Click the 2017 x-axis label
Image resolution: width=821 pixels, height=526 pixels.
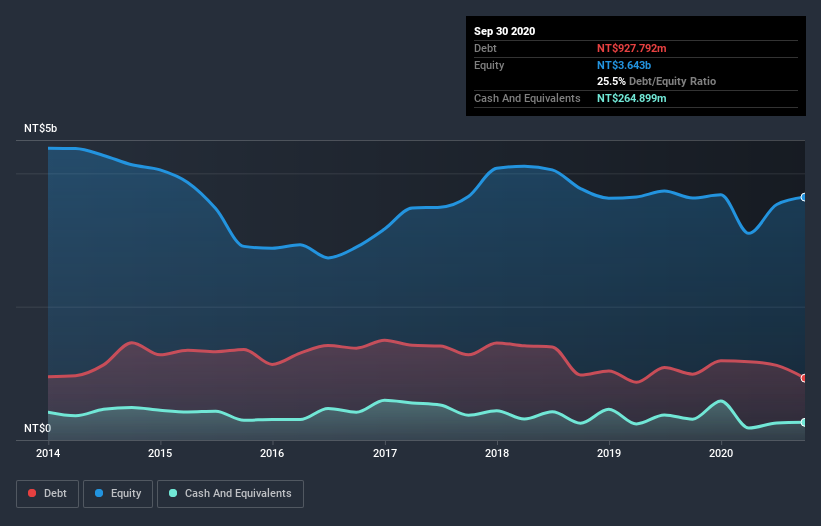pyautogui.click(x=385, y=453)
